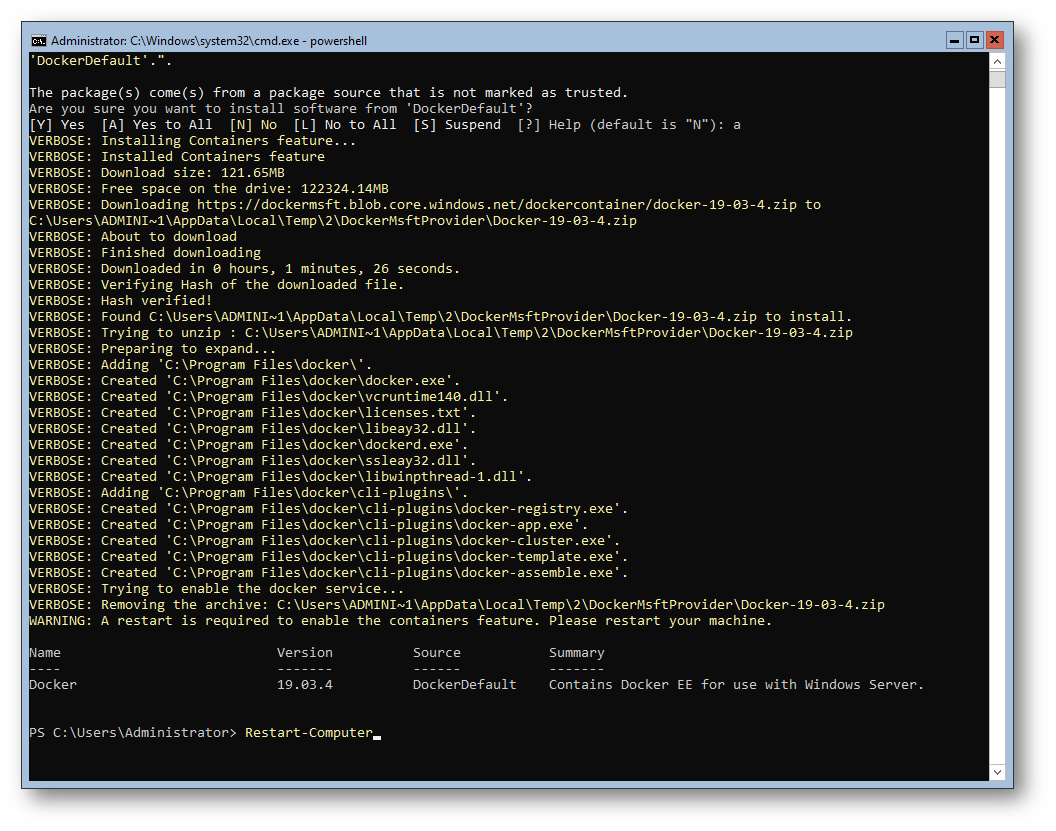Click the 'Free space on the drive' line
Screen dimensions: 1056x831
(x=209, y=189)
